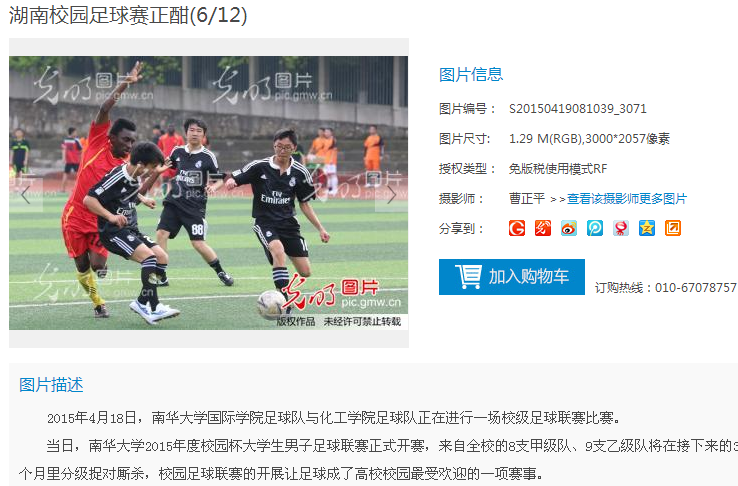Click the 图片描述 heading
738x486 pixels.
(51, 385)
